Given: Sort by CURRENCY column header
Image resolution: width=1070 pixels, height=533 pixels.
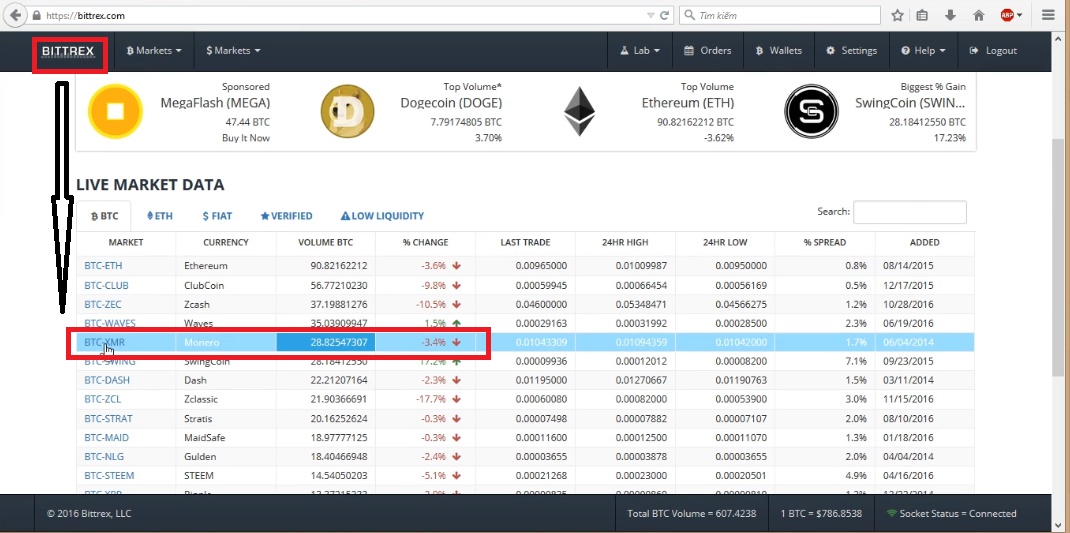Looking at the screenshot, I should pos(226,242).
